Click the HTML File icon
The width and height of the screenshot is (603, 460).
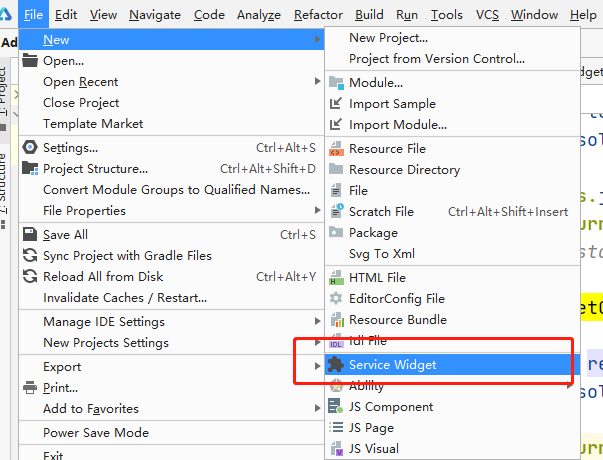[336, 278]
